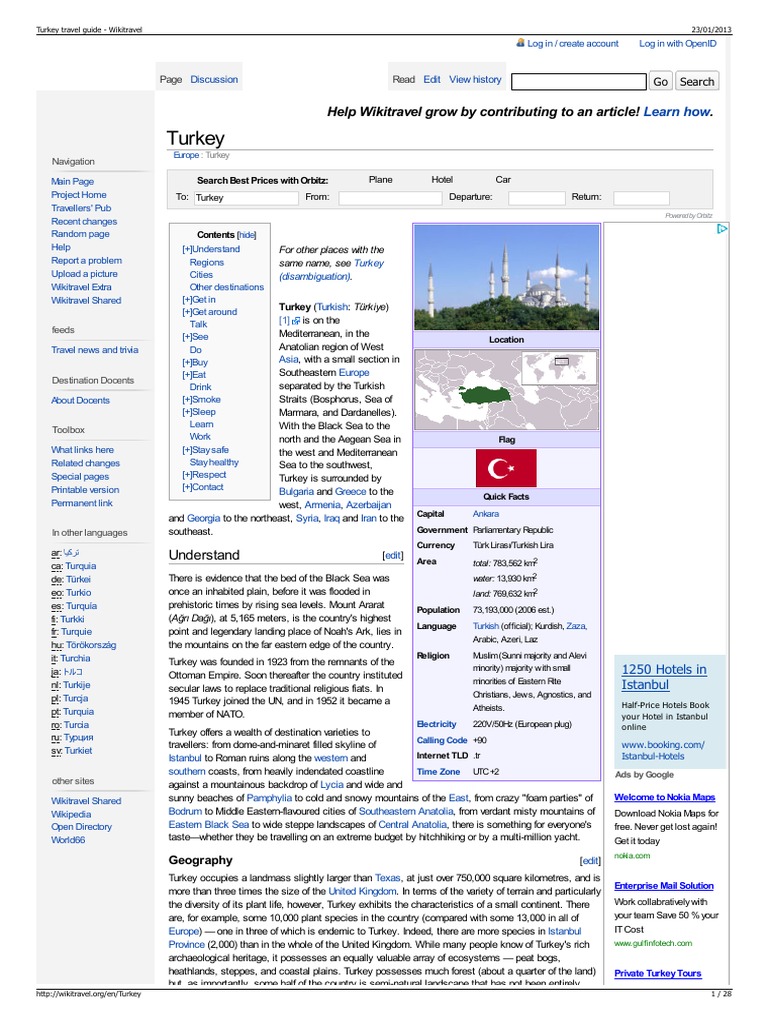Click the Search button
Image resolution: width=768 pixels, height=1024 pixels.
coord(697,82)
